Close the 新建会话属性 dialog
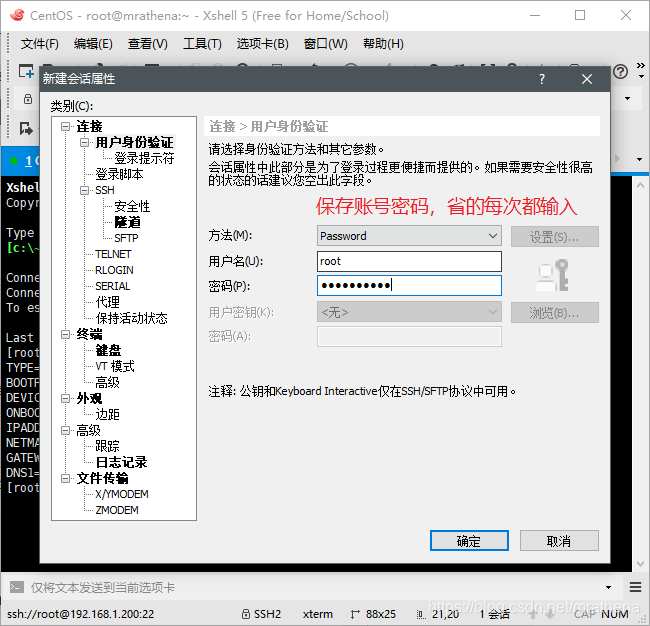Image resolution: width=650 pixels, height=626 pixels. click(x=587, y=79)
